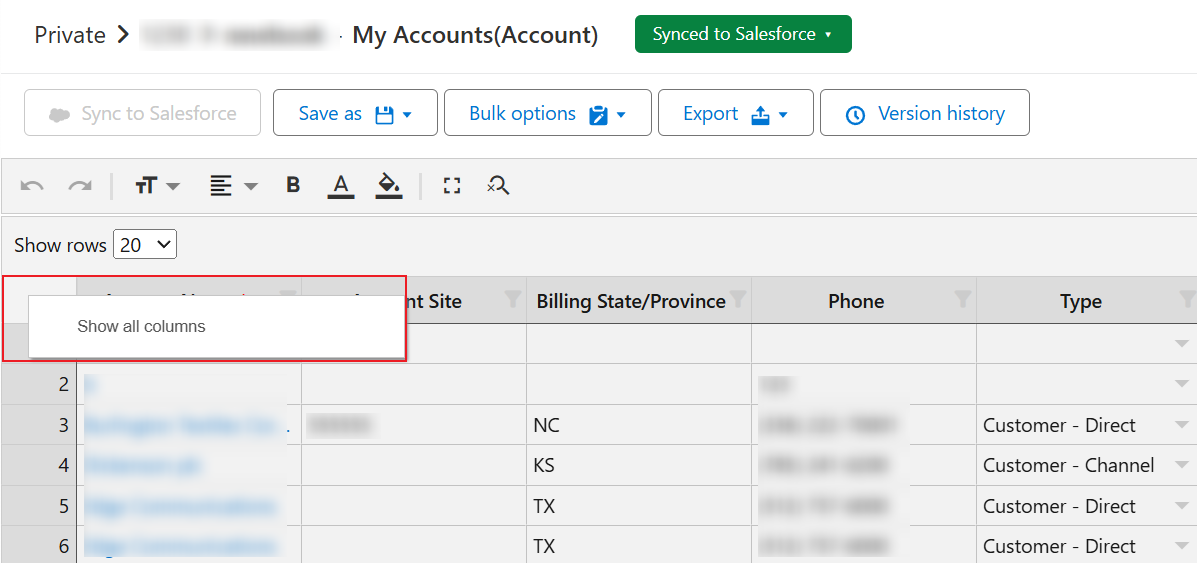1197x563 pixels.
Task: Go to Private breadcrumb
Action: (x=70, y=35)
